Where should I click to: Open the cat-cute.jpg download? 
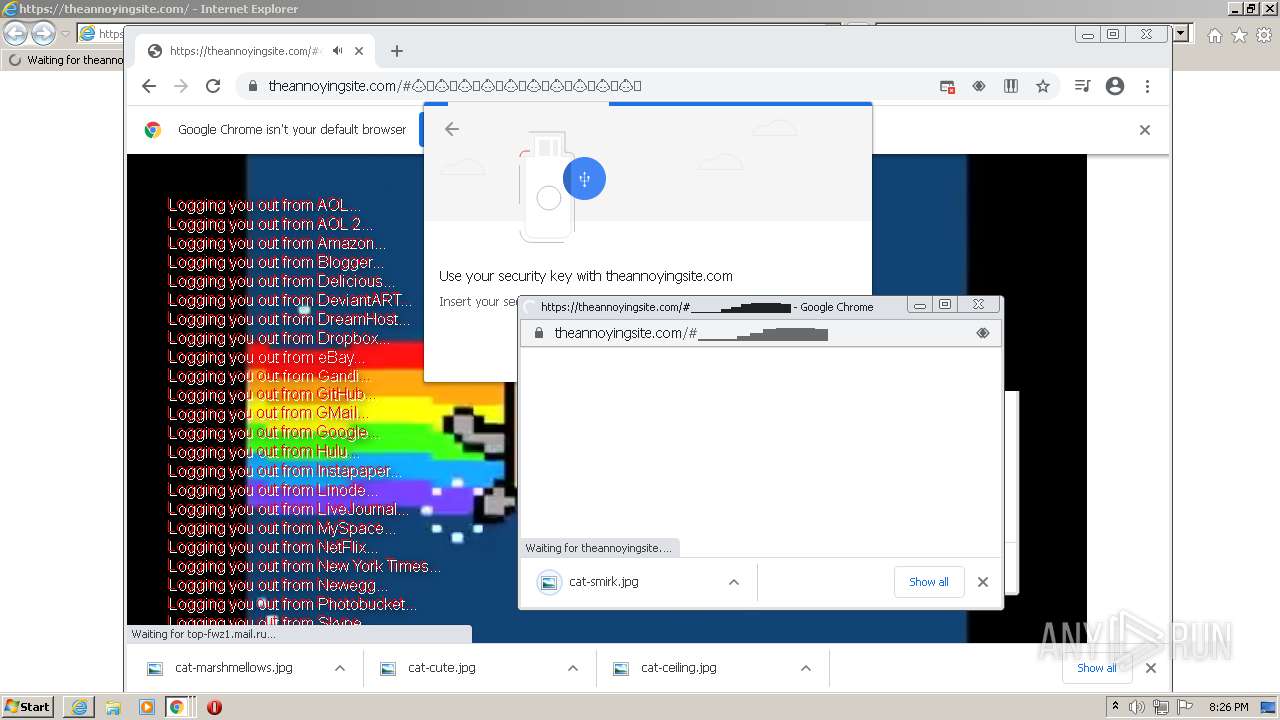(442, 668)
